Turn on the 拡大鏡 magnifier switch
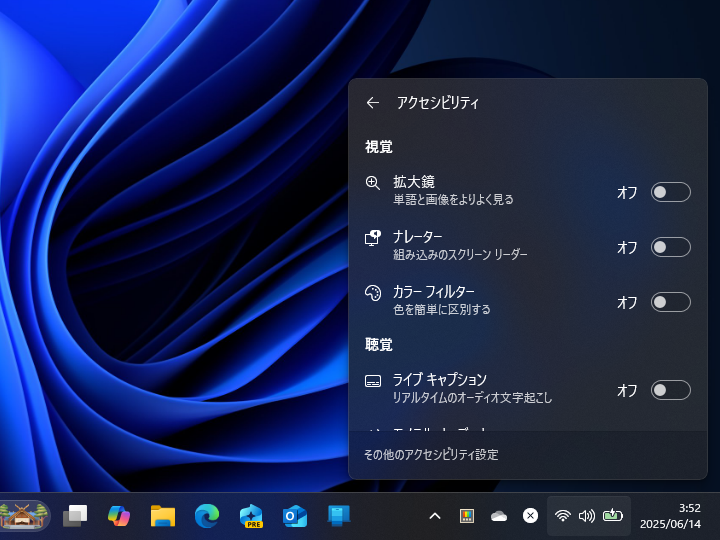The width and height of the screenshot is (720, 540). pyautogui.click(x=670, y=192)
